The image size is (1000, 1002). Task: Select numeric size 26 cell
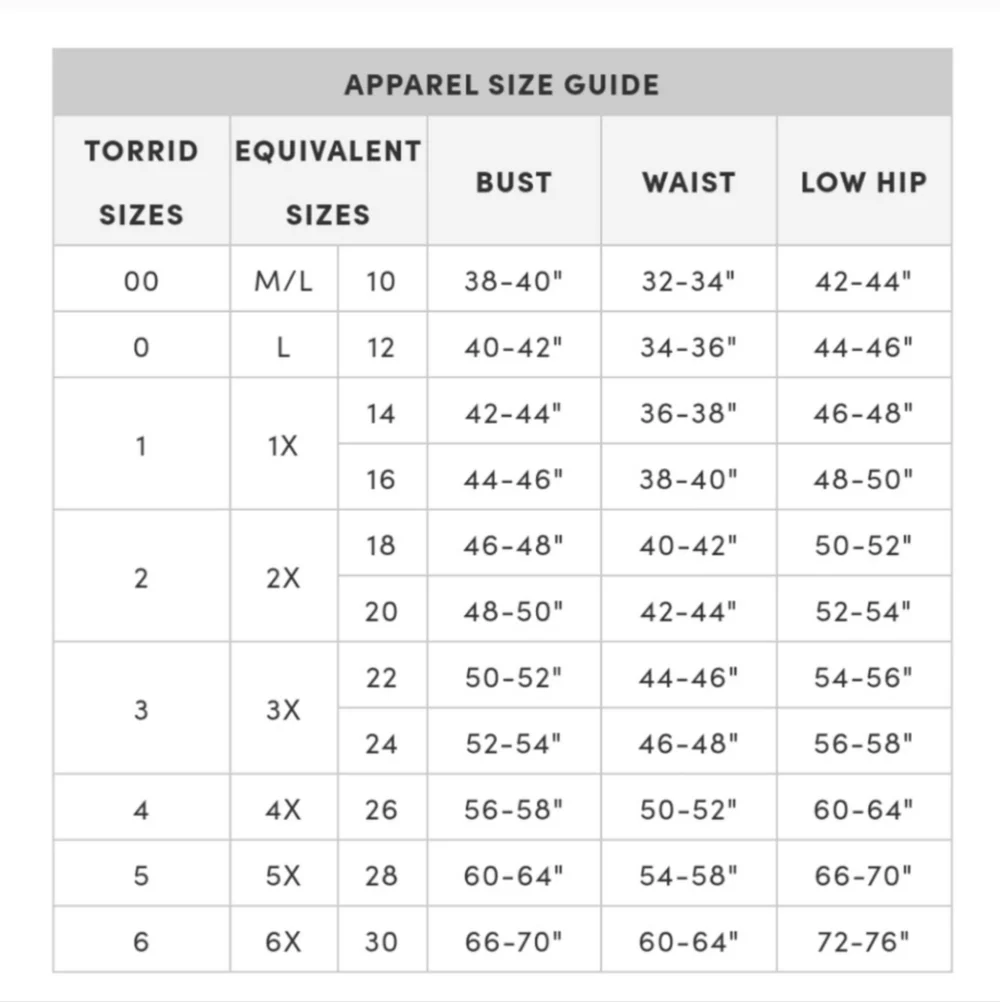[x=381, y=809]
